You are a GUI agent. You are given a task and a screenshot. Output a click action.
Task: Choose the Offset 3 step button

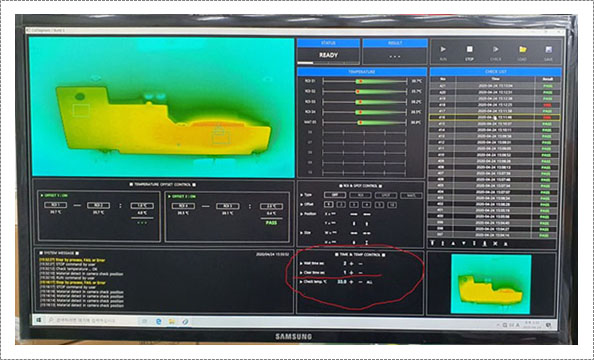354,205
